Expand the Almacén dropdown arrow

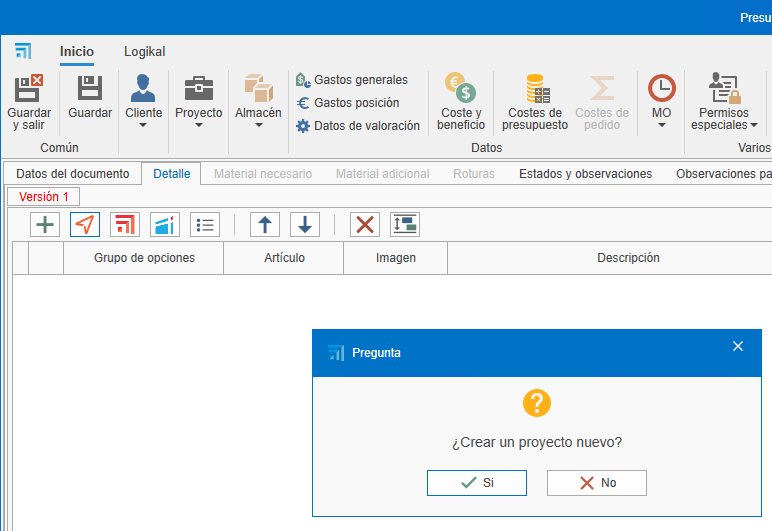pos(258,125)
